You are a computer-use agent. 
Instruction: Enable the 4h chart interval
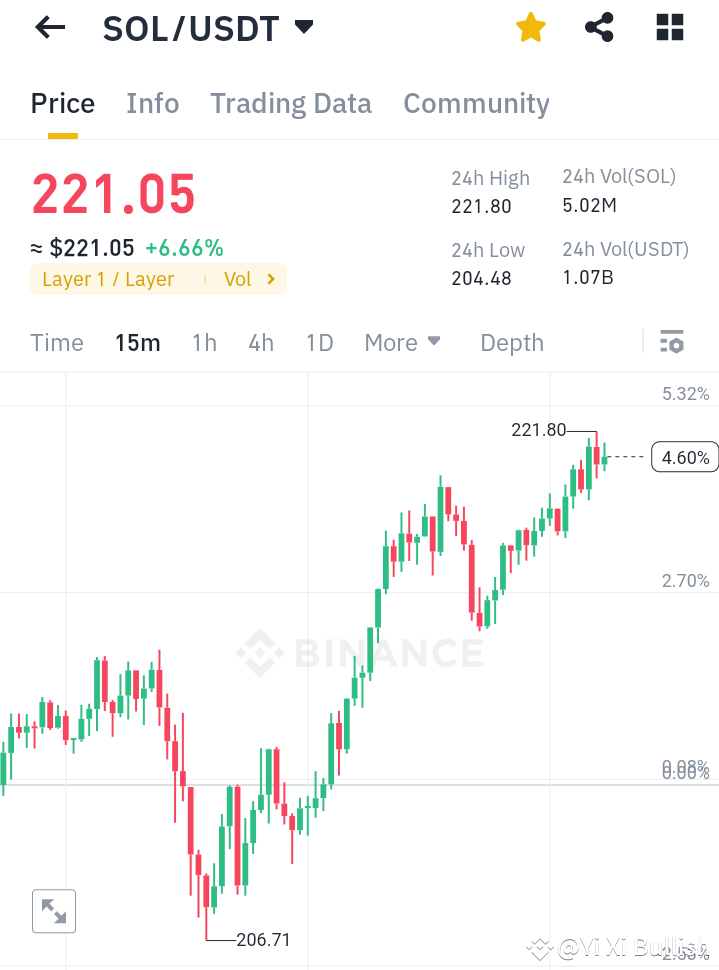[260, 342]
